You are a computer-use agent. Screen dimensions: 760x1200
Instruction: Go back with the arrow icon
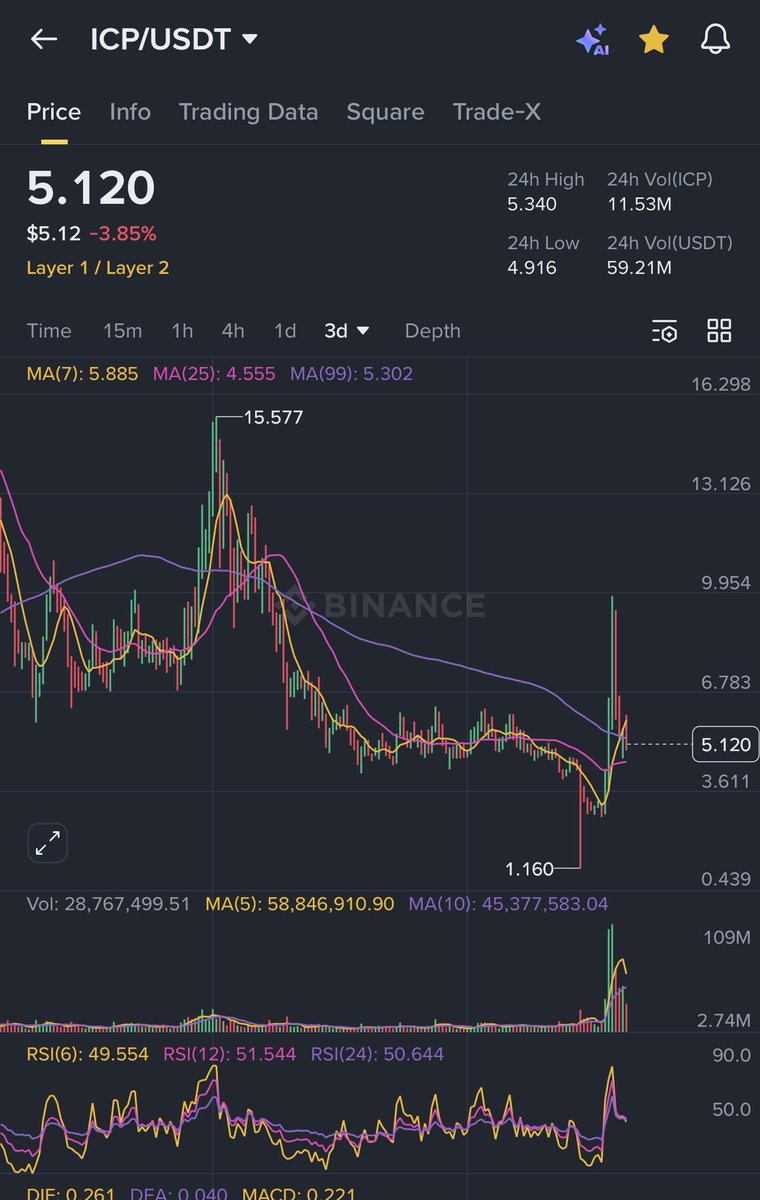[44, 40]
